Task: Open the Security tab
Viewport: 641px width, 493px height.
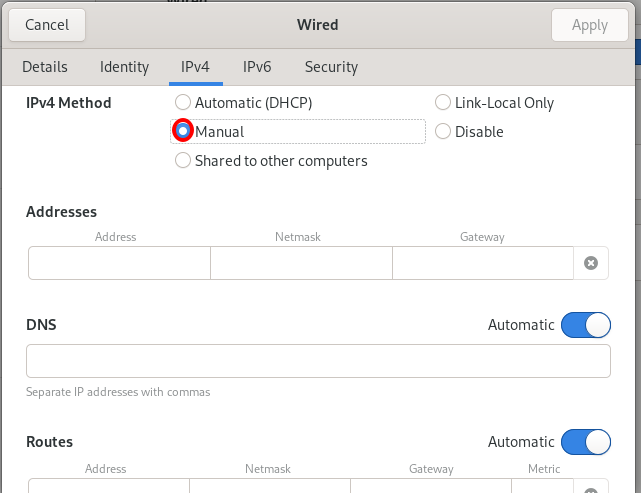Action: point(331,67)
